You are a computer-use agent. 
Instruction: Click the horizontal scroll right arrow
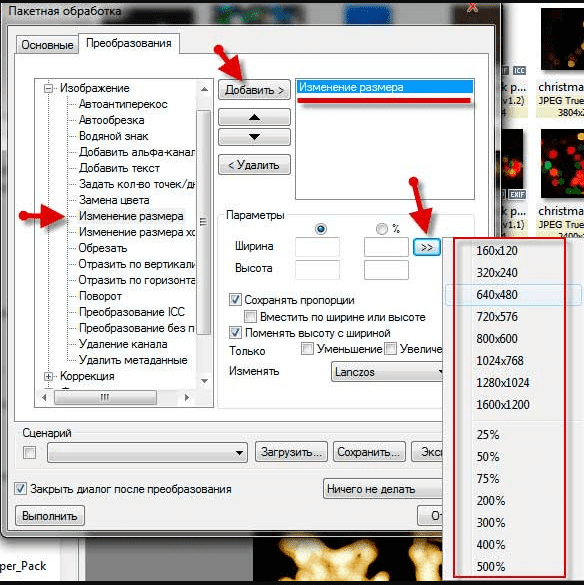point(187,398)
